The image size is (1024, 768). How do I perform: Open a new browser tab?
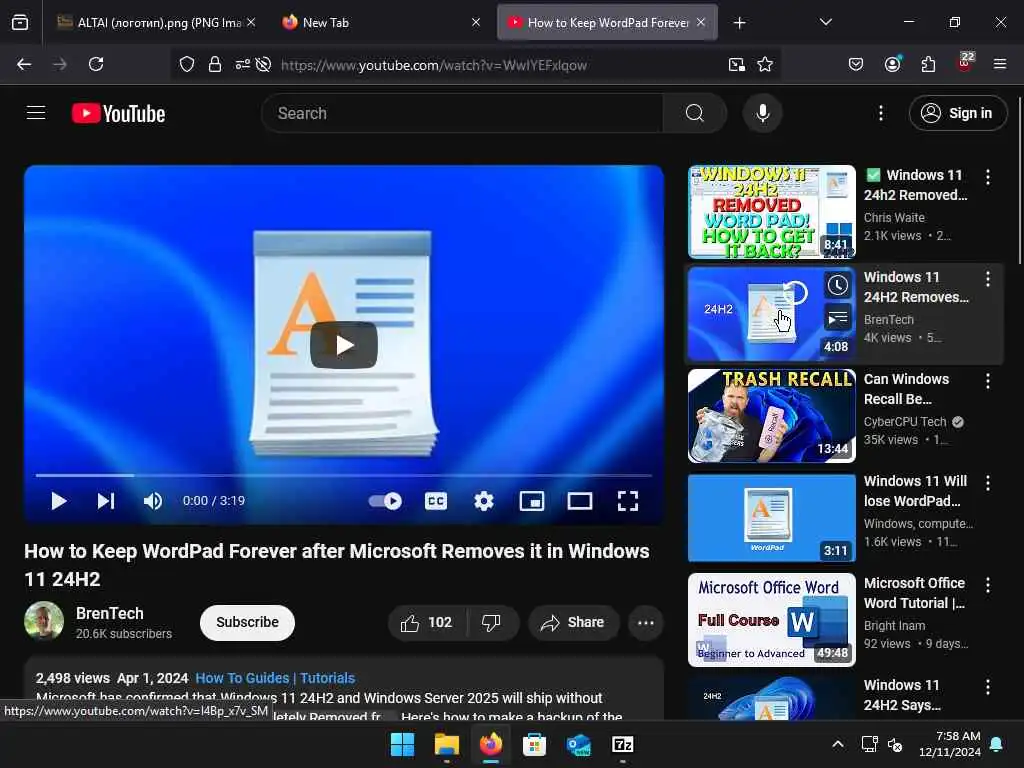(739, 23)
